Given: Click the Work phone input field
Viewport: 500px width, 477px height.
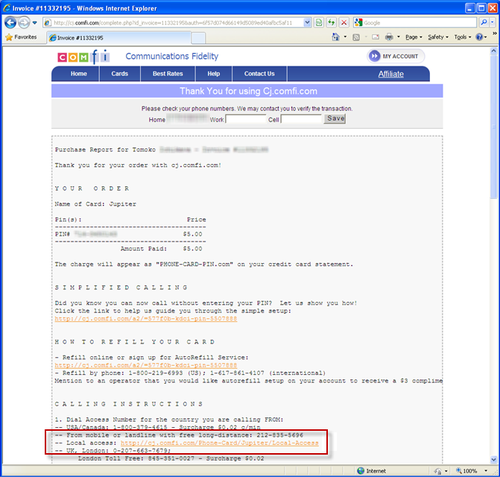Looking at the screenshot, I should [246, 119].
